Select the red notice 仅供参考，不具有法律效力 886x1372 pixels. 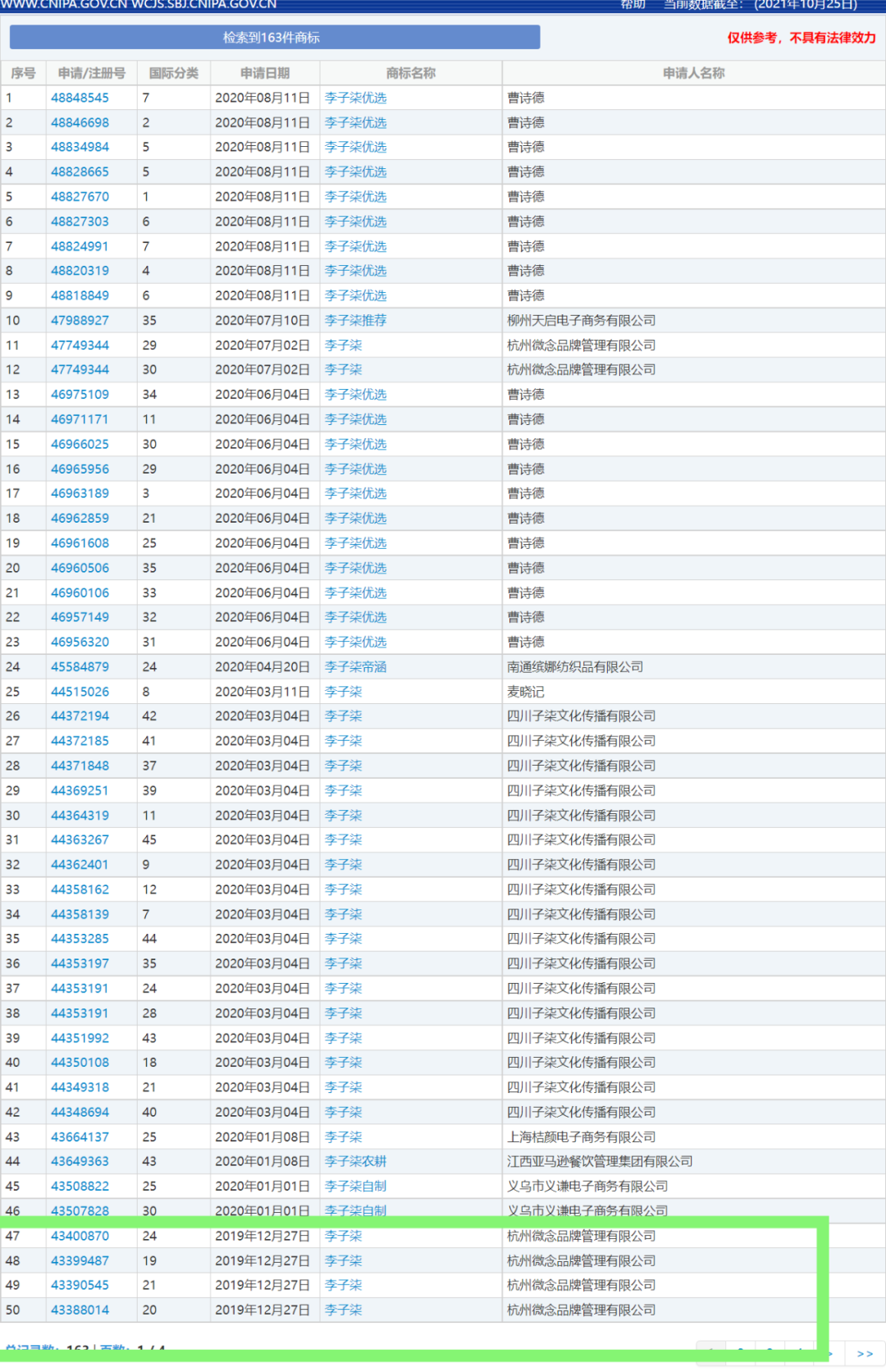click(x=802, y=38)
